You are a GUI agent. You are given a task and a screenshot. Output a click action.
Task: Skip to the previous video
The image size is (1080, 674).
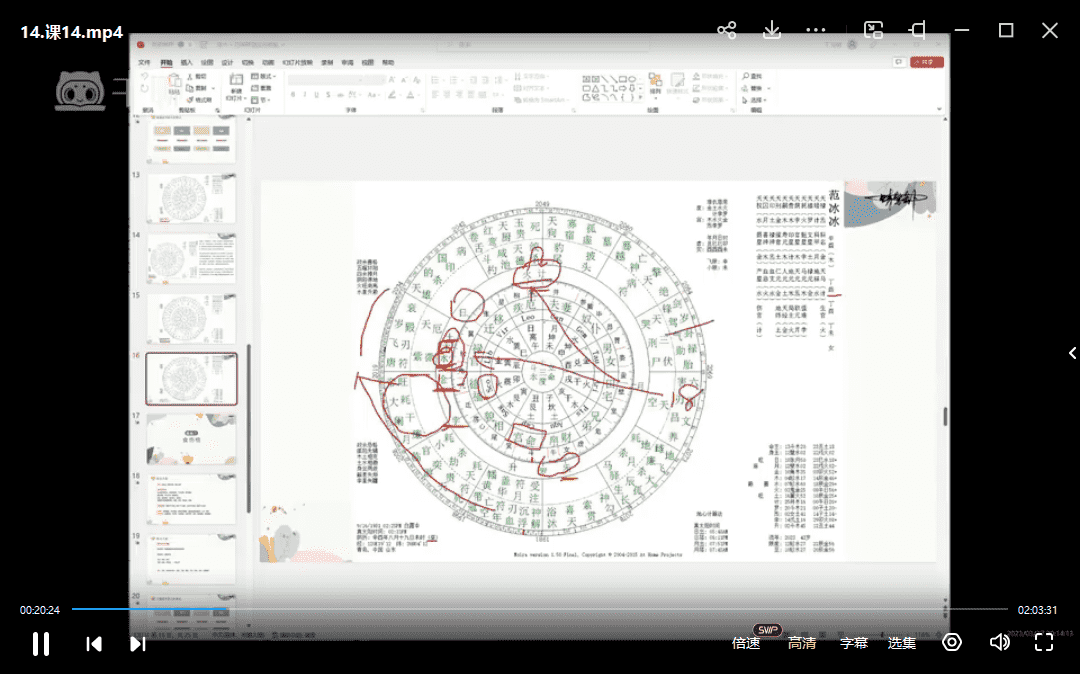coord(94,643)
